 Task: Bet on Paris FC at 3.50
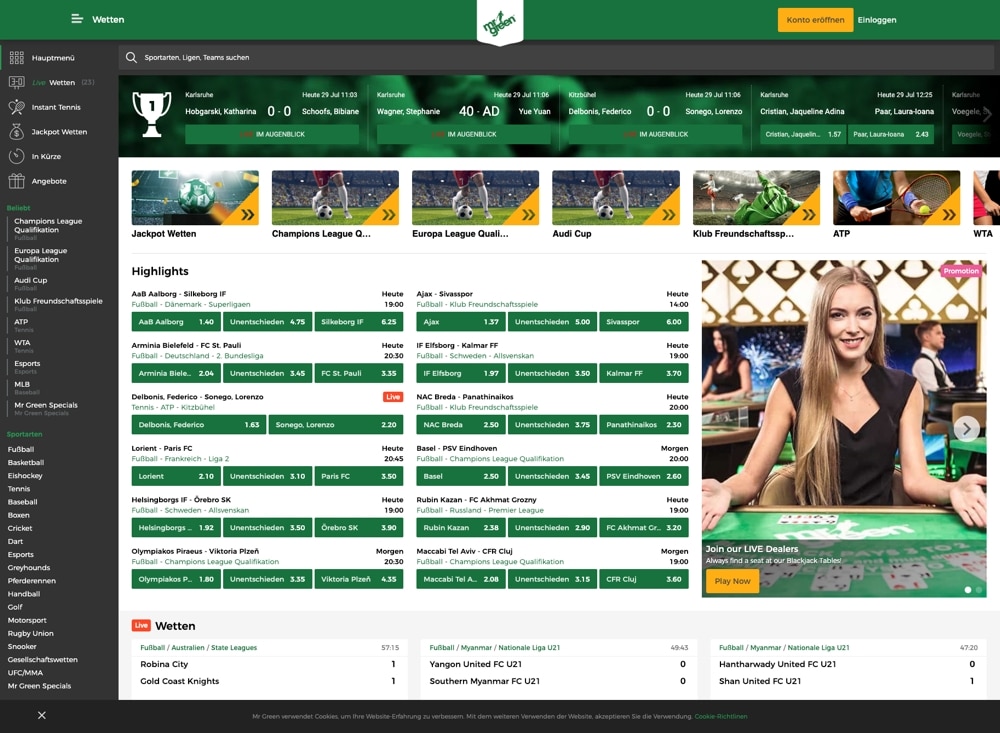pyautogui.click(x=358, y=477)
